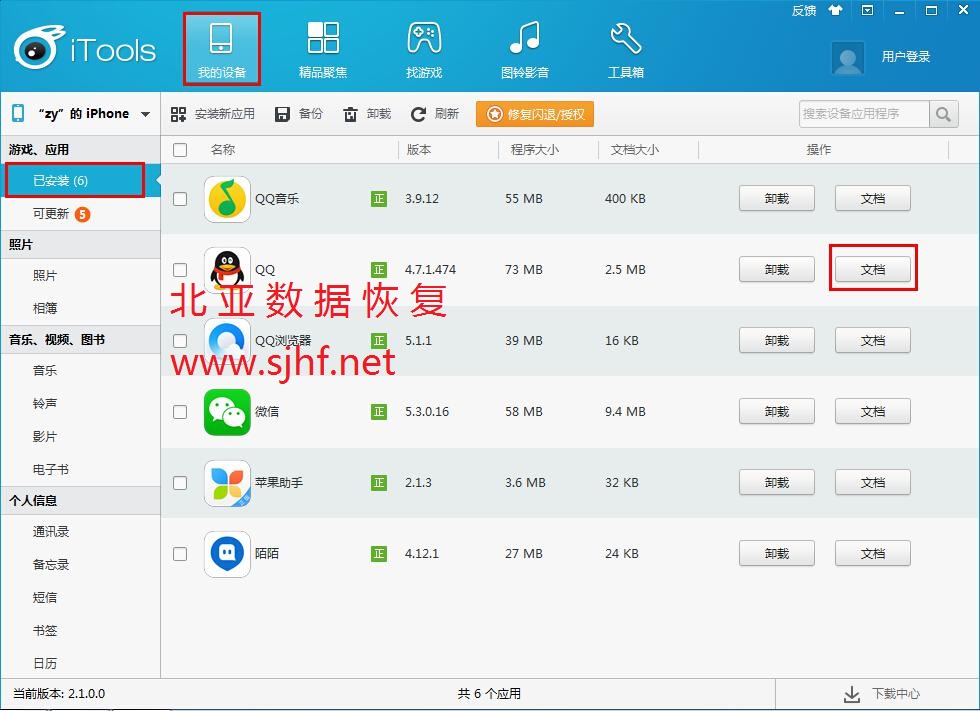Open 文档 for QQ
The image size is (980, 711).
click(x=873, y=270)
